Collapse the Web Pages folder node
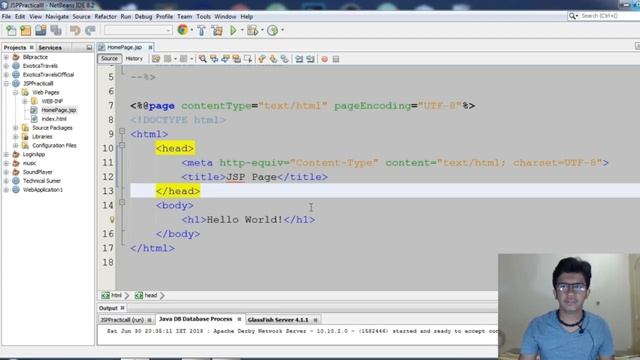This screenshot has width=640, height=360. (x=16, y=93)
